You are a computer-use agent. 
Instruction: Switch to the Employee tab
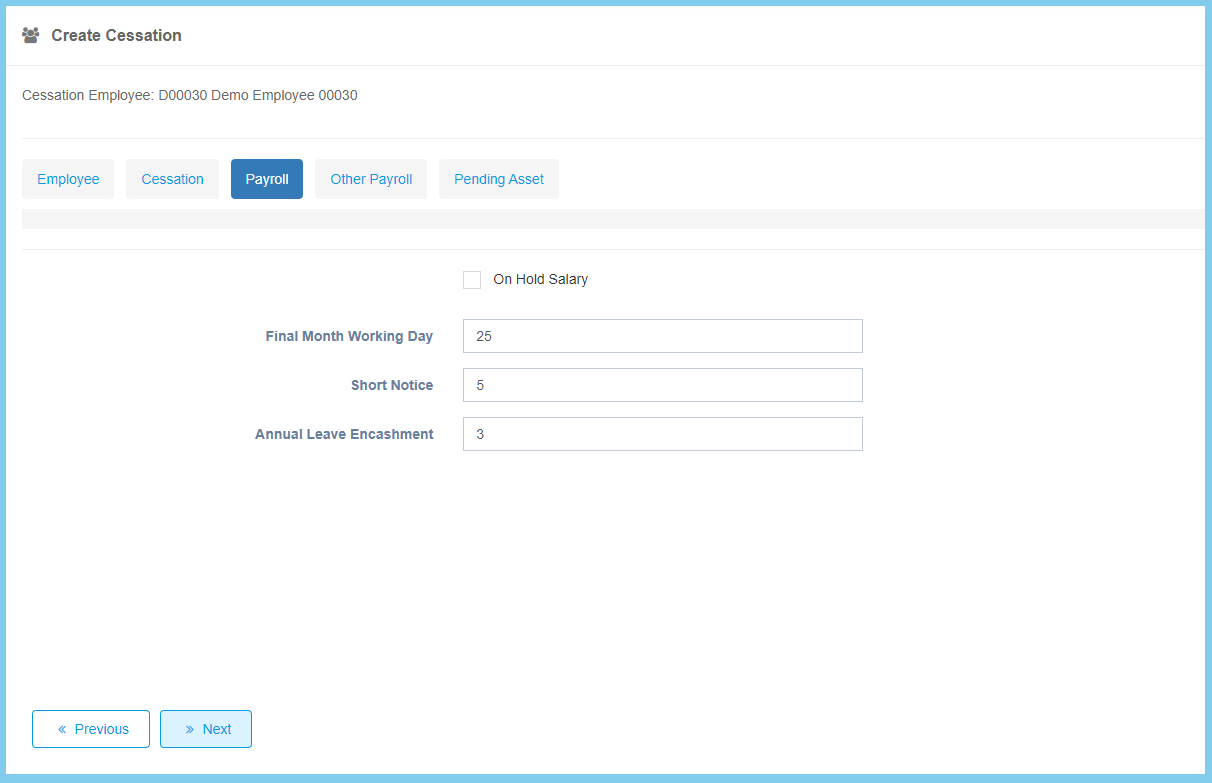point(68,179)
